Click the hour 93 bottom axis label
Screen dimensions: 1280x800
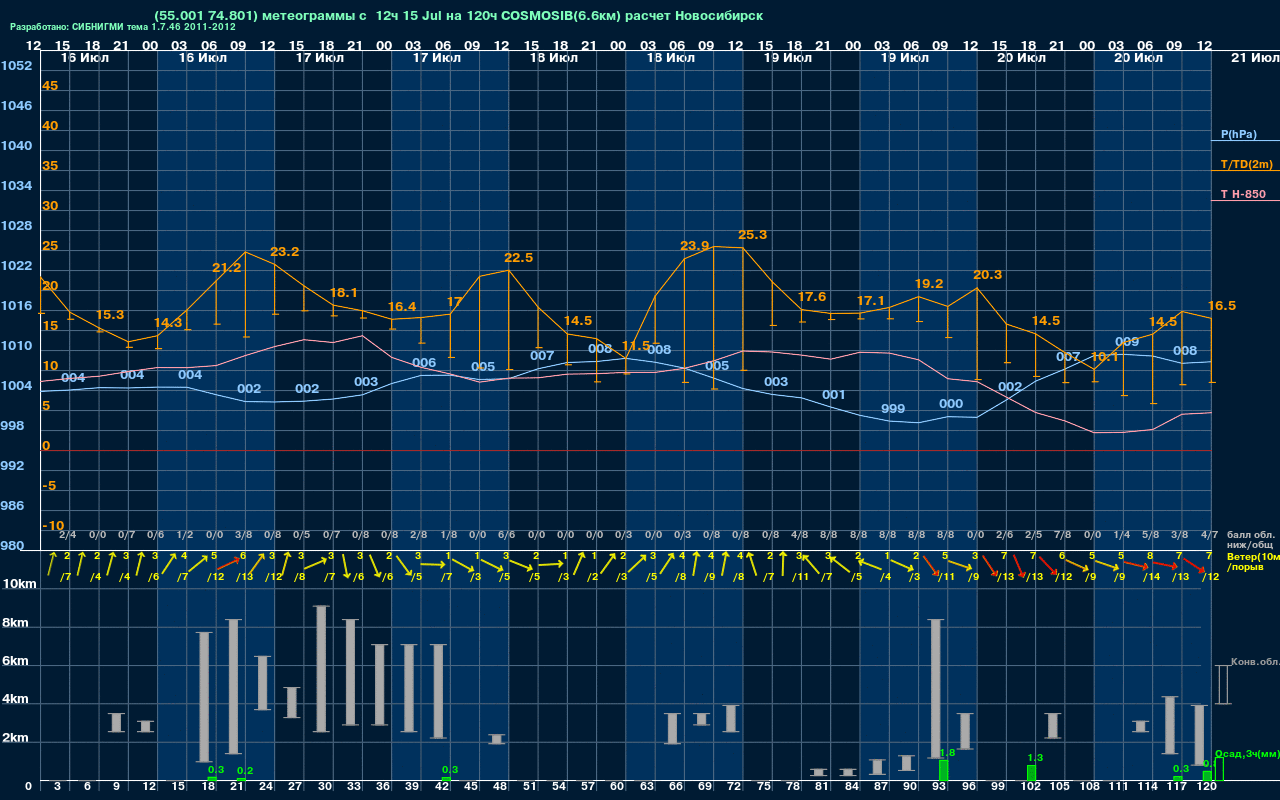pyautogui.click(x=938, y=788)
